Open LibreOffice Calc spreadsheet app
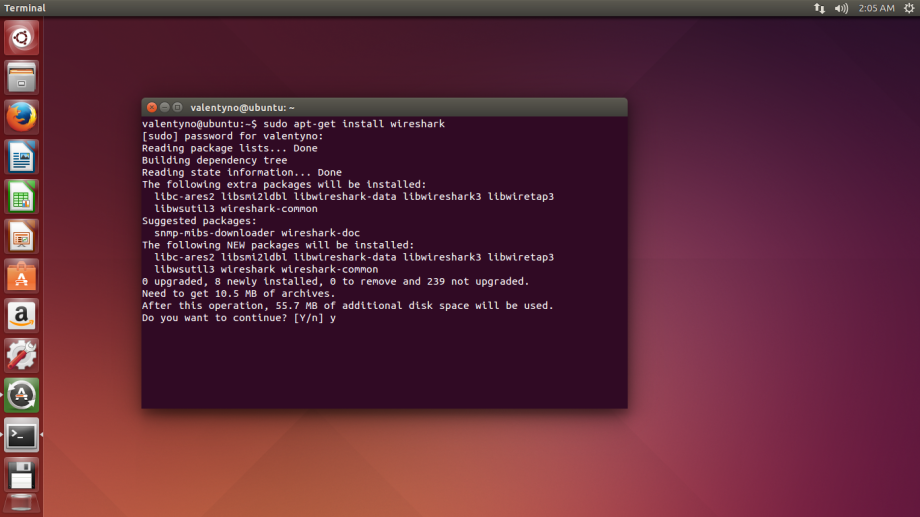 pos(21,196)
